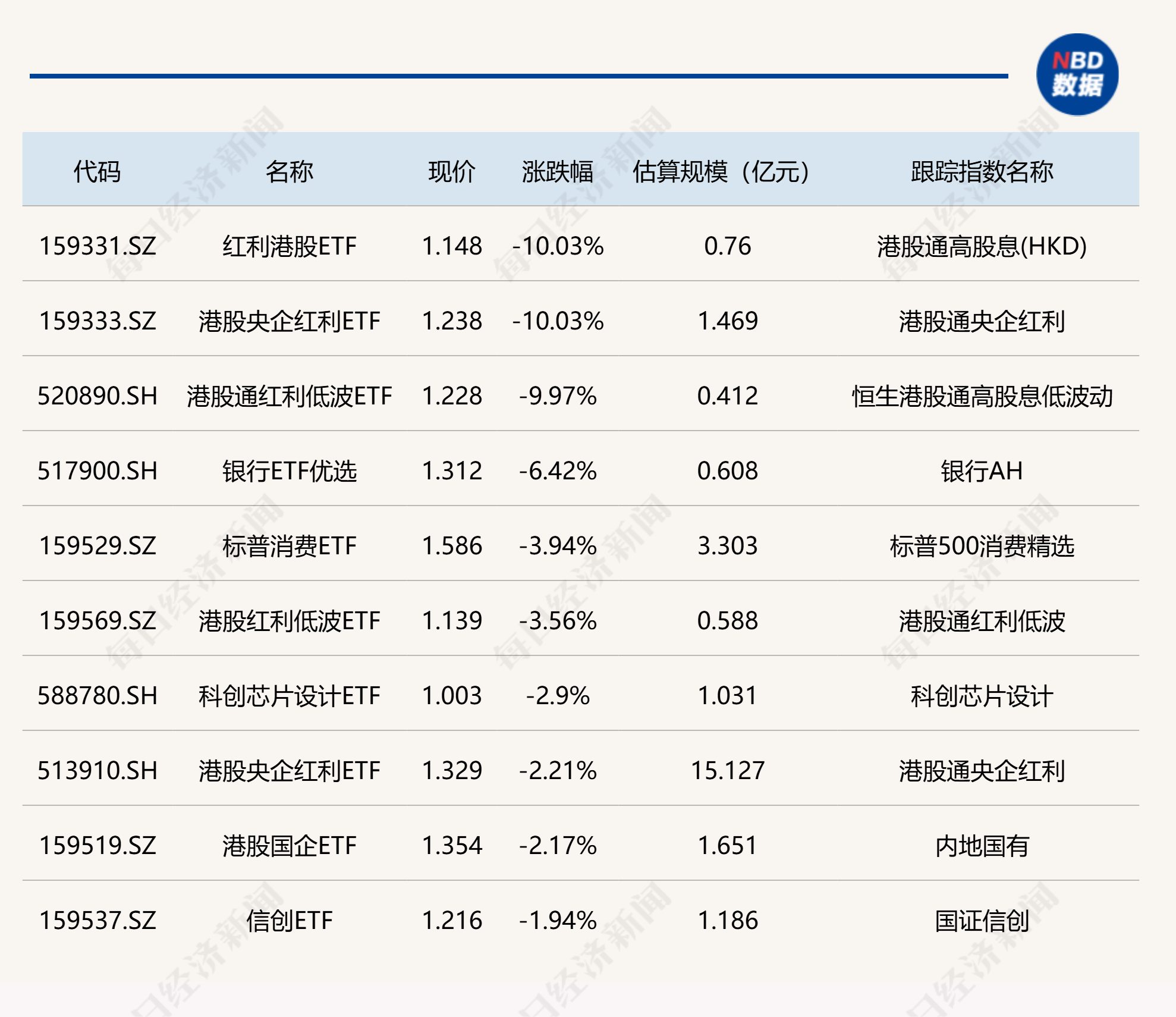Click the name 银行ETF优选
Screen dimensions: 1176x1017
pos(289,471)
